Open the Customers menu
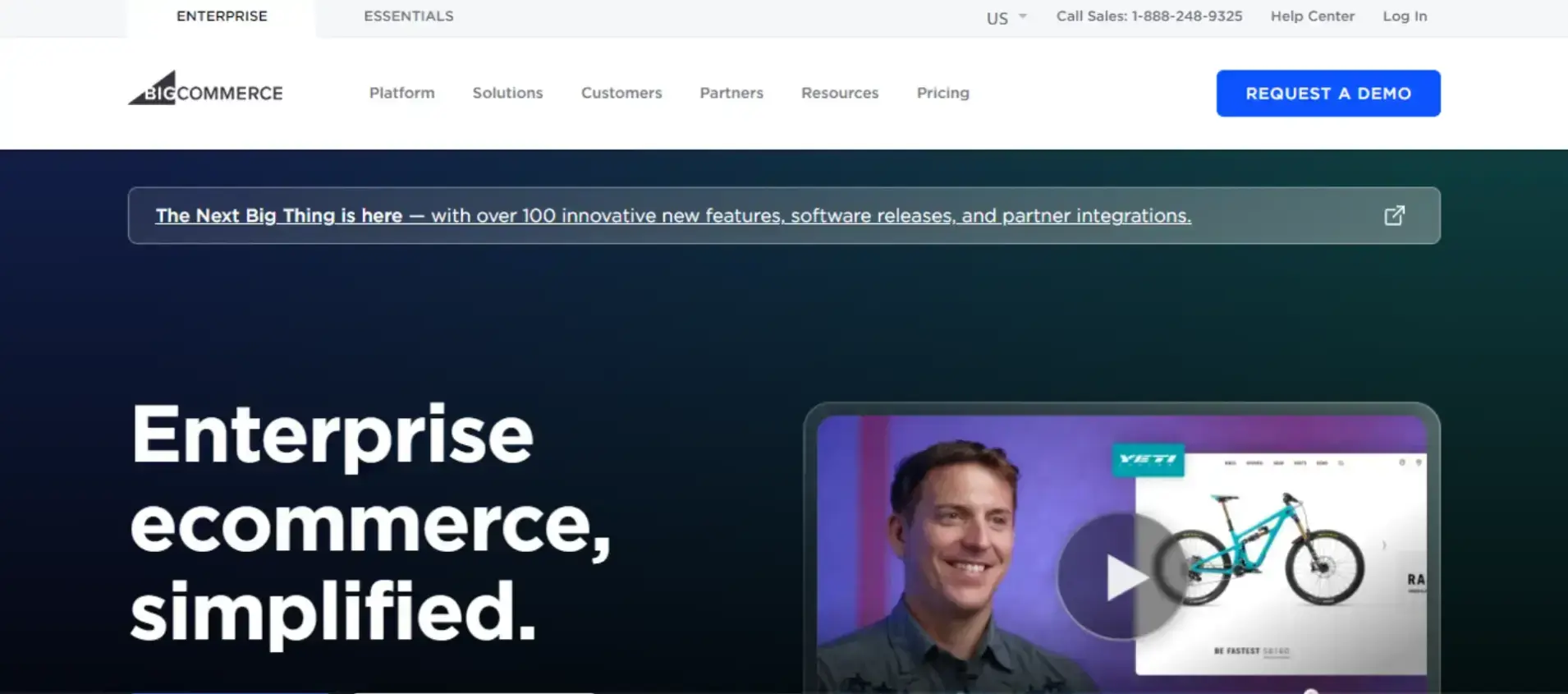 point(621,93)
